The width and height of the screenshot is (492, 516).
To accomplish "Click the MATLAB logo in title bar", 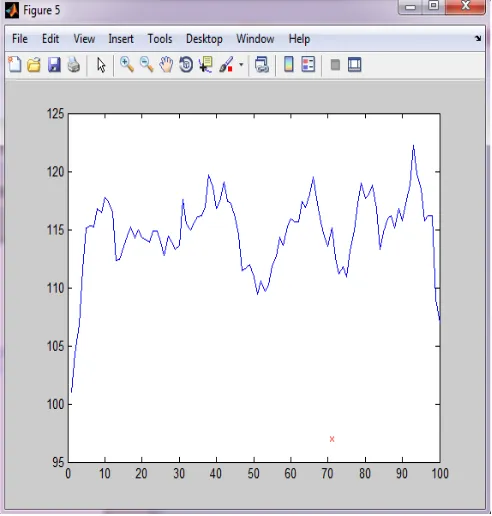I will [x=12, y=10].
